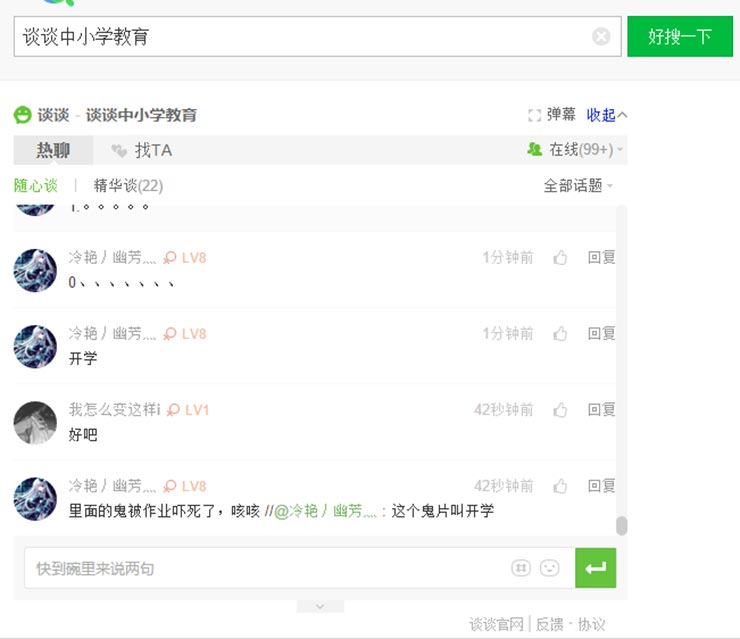Reply to the "0、、、、" message
Image resolution: width=740 pixels, height=639 pixels.
point(601,258)
